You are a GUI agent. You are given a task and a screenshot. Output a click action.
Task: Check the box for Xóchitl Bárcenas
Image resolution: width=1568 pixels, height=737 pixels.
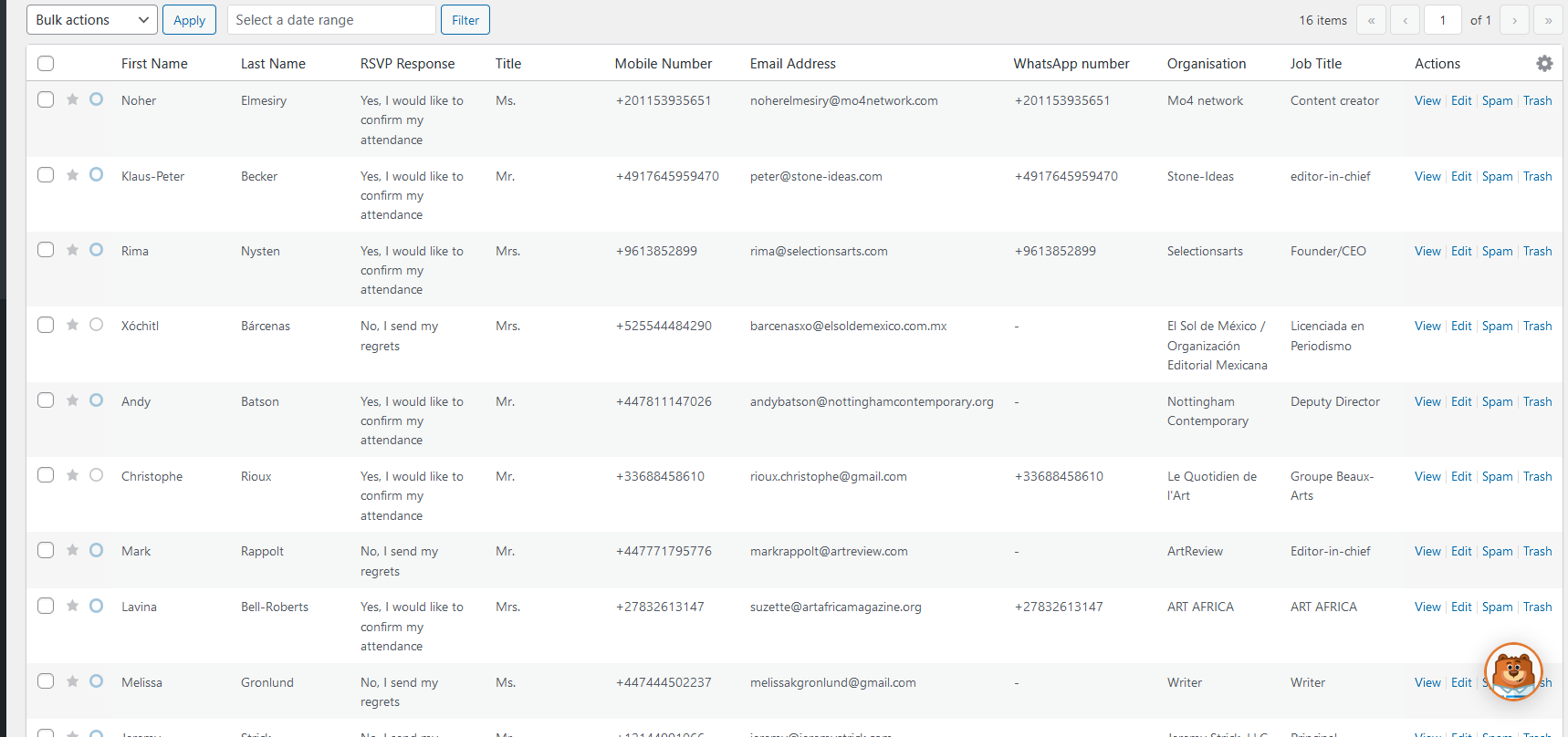tap(46, 325)
